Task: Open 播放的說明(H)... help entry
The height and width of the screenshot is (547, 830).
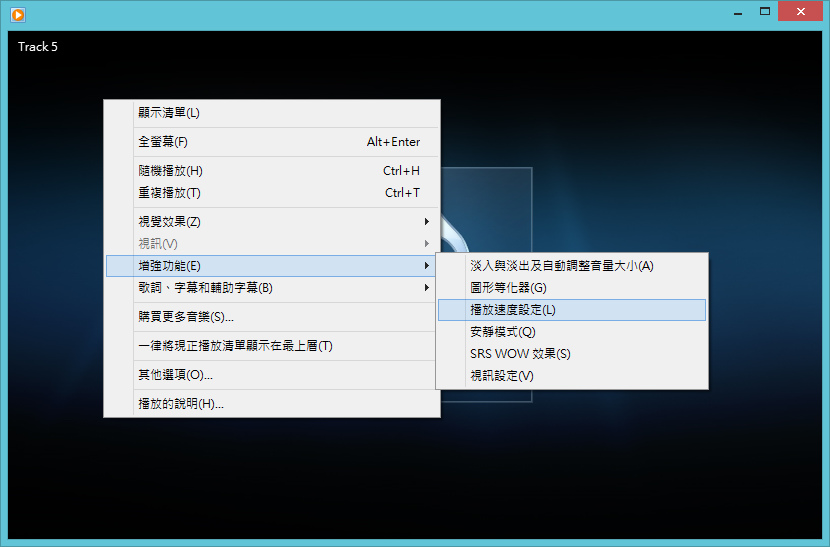Action: click(x=272, y=403)
